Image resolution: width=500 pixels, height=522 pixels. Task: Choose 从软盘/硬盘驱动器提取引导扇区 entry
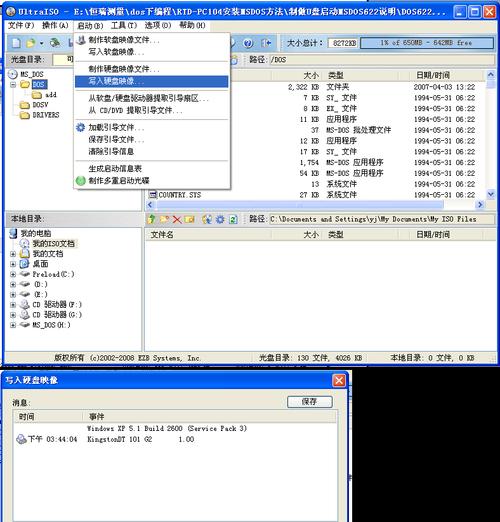tap(152, 98)
